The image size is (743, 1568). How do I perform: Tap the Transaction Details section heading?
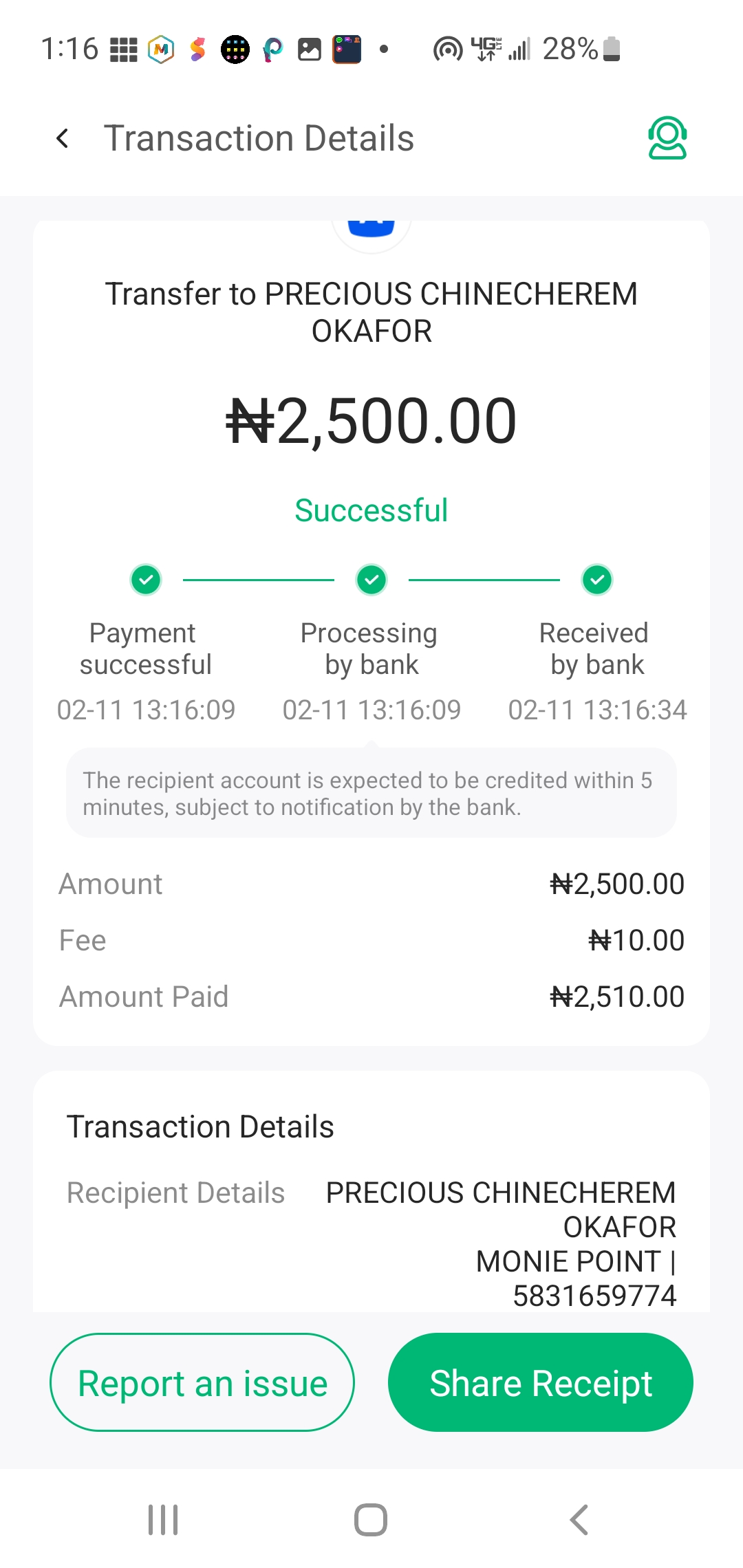click(200, 1126)
